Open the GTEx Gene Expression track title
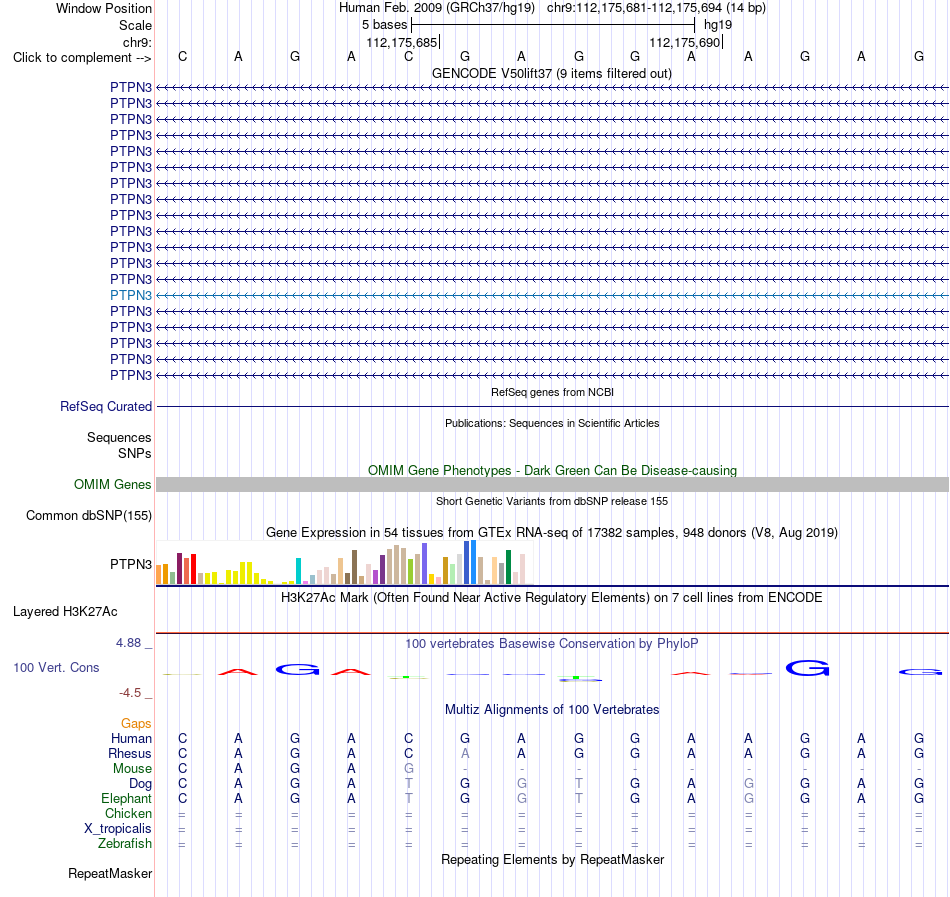This screenshot has width=950, height=897. [552, 532]
